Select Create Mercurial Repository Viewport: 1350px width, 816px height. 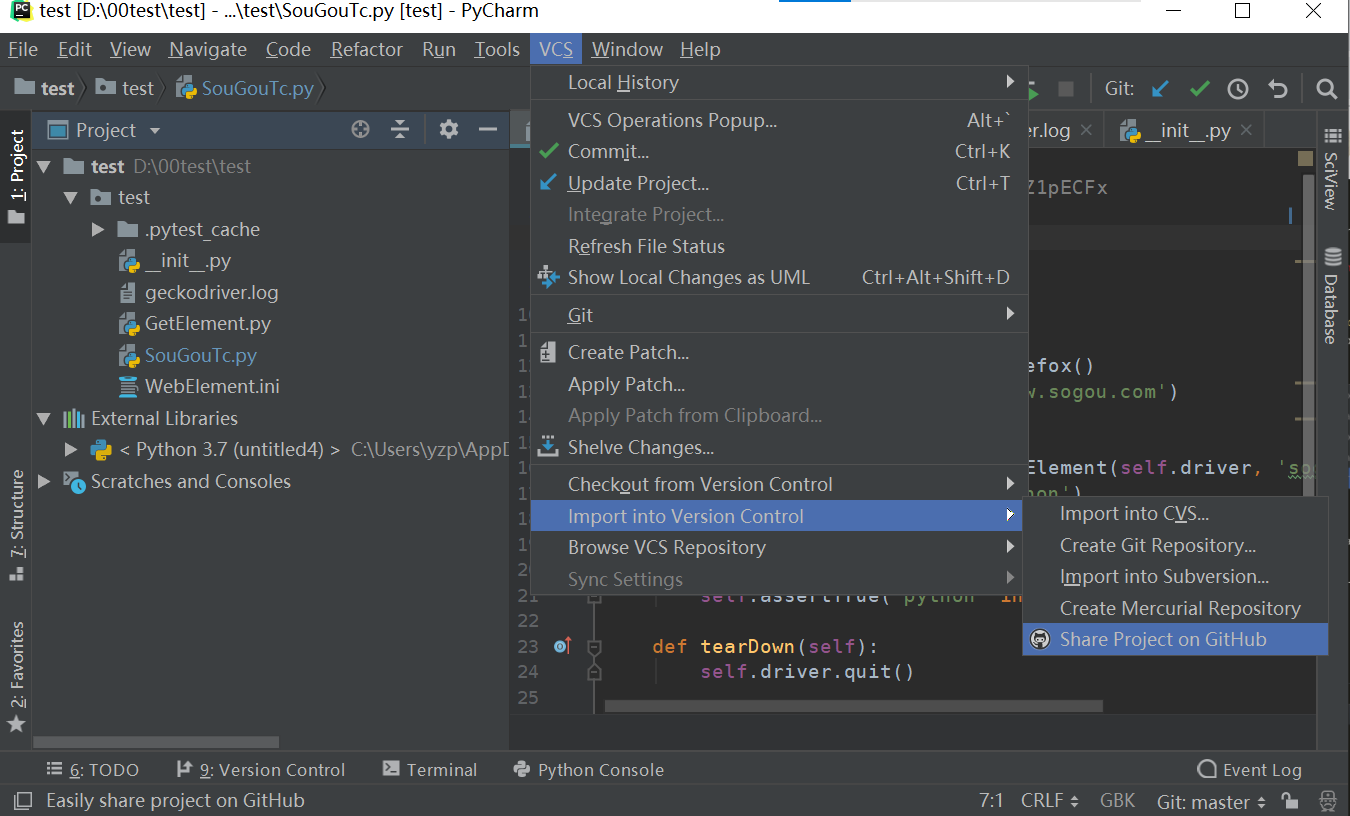pyautogui.click(x=1175, y=609)
